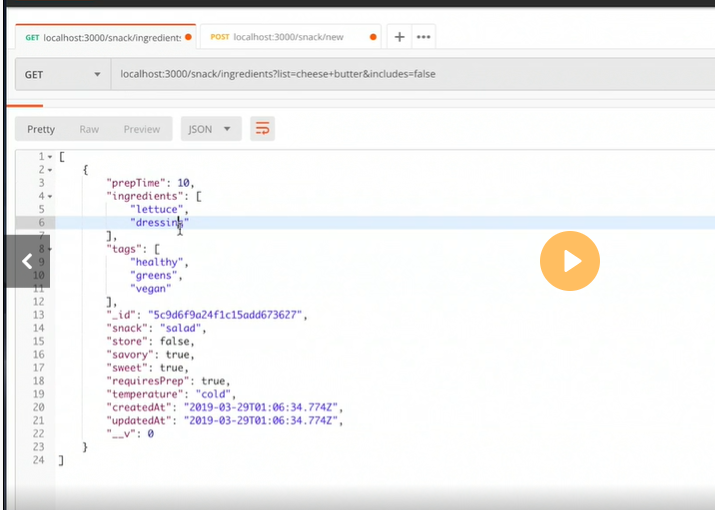Collapse the tags array fold arrow
The height and width of the screenshot is (510, 715).
coord(50,249)
